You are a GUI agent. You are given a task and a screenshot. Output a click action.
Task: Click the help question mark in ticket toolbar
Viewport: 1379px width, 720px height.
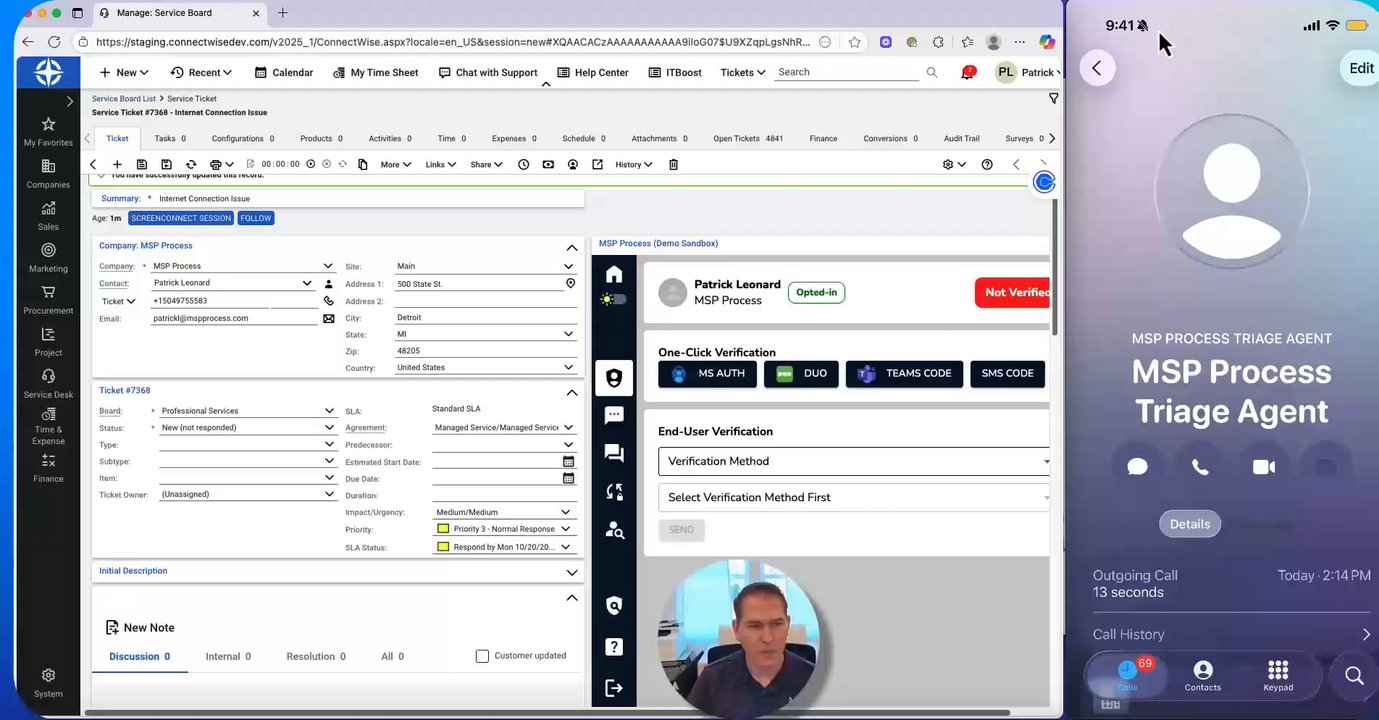987,164
